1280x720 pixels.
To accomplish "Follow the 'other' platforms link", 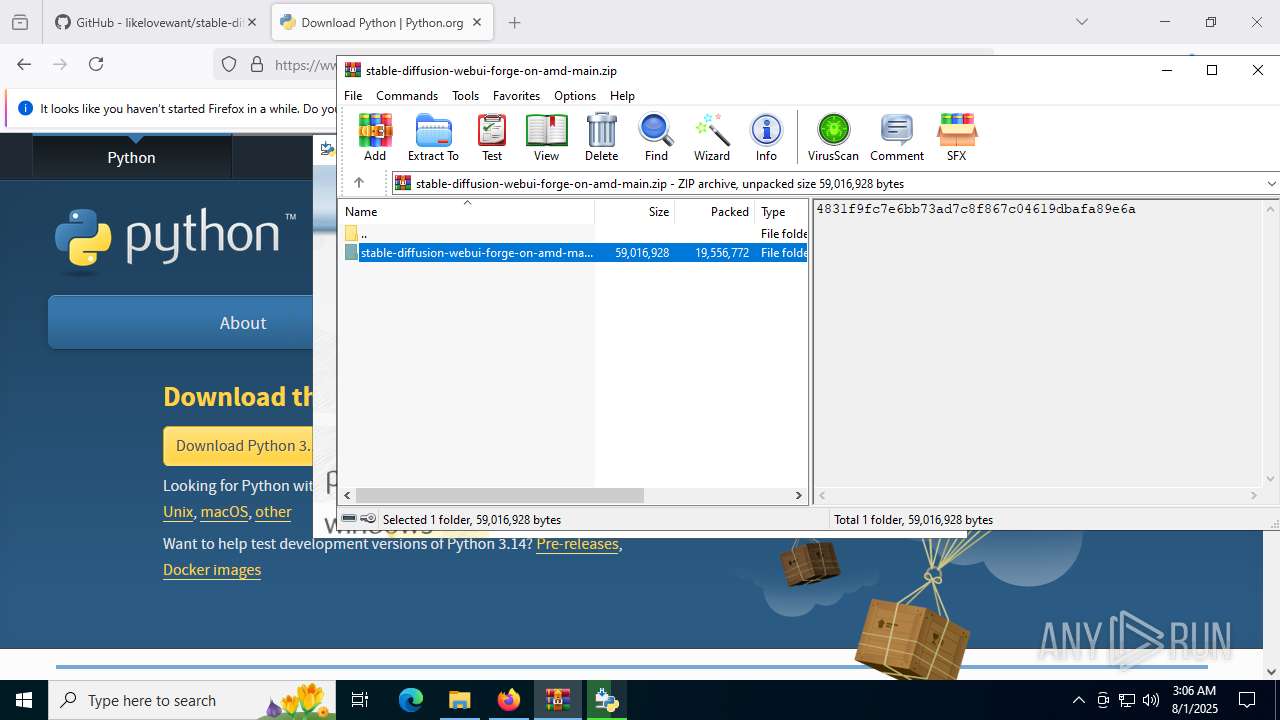I will (273, 511).
